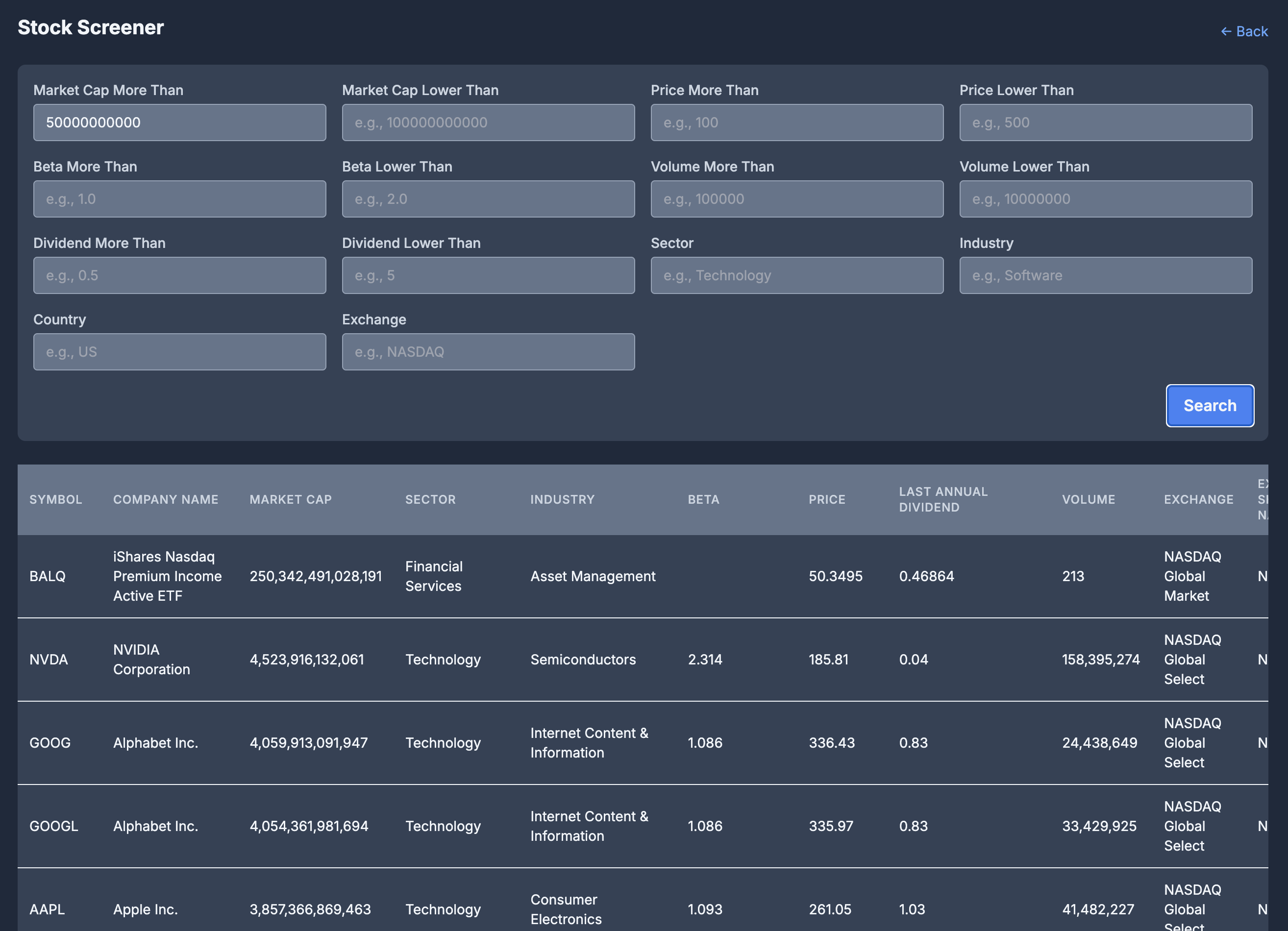This screenshot has width=1288, height=931.
Task: Focus the Price More Than input
Action: [x=796, y=122]
